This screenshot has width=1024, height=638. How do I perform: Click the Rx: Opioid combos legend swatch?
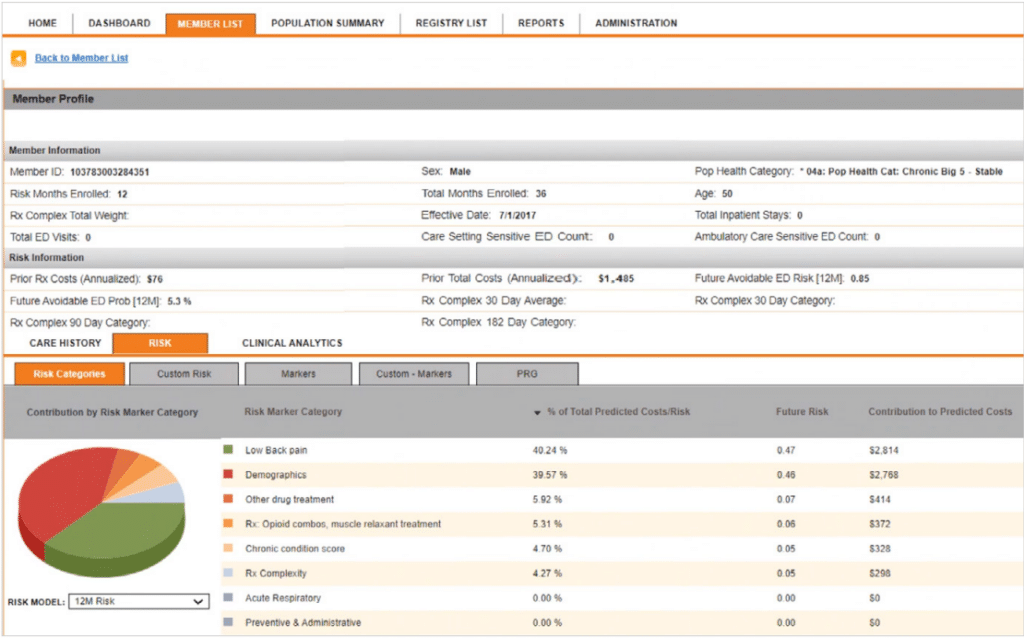pyautogui.click(x=228, y=523)
